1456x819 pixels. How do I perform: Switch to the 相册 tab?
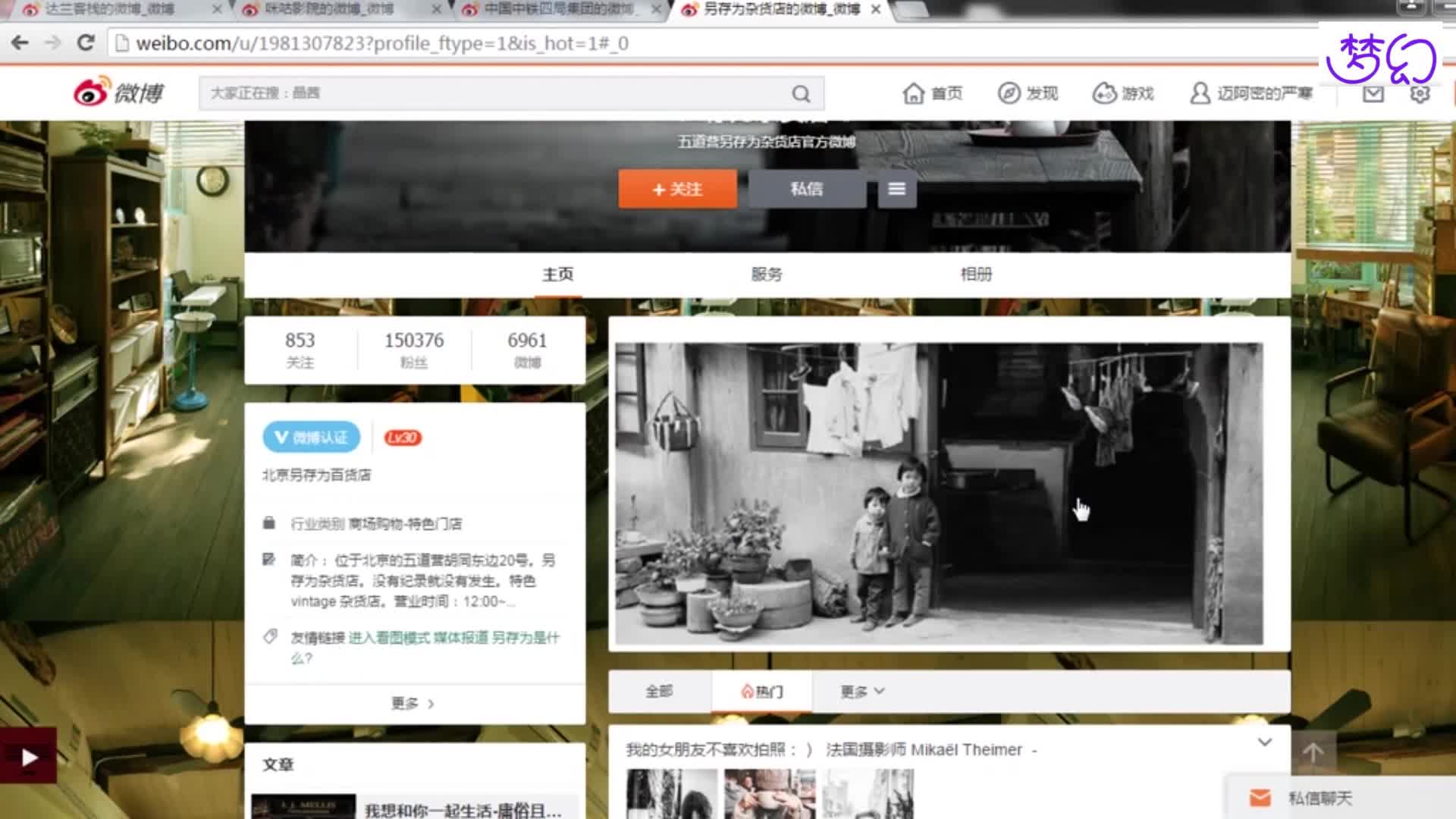(976, 275)
